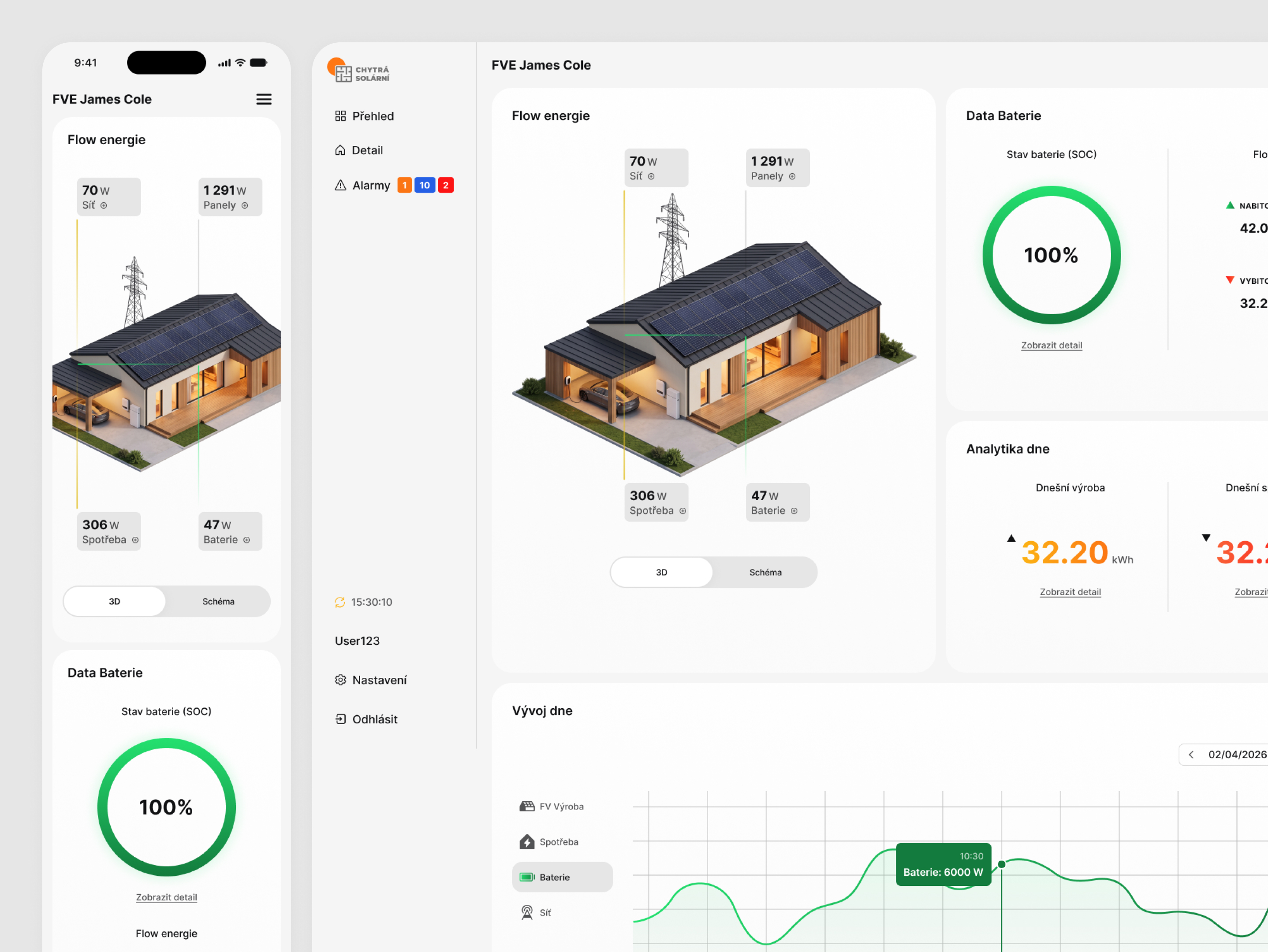Click the Detail house icon in sidebar
1268x952 pixels.
[x=340, y=150]
